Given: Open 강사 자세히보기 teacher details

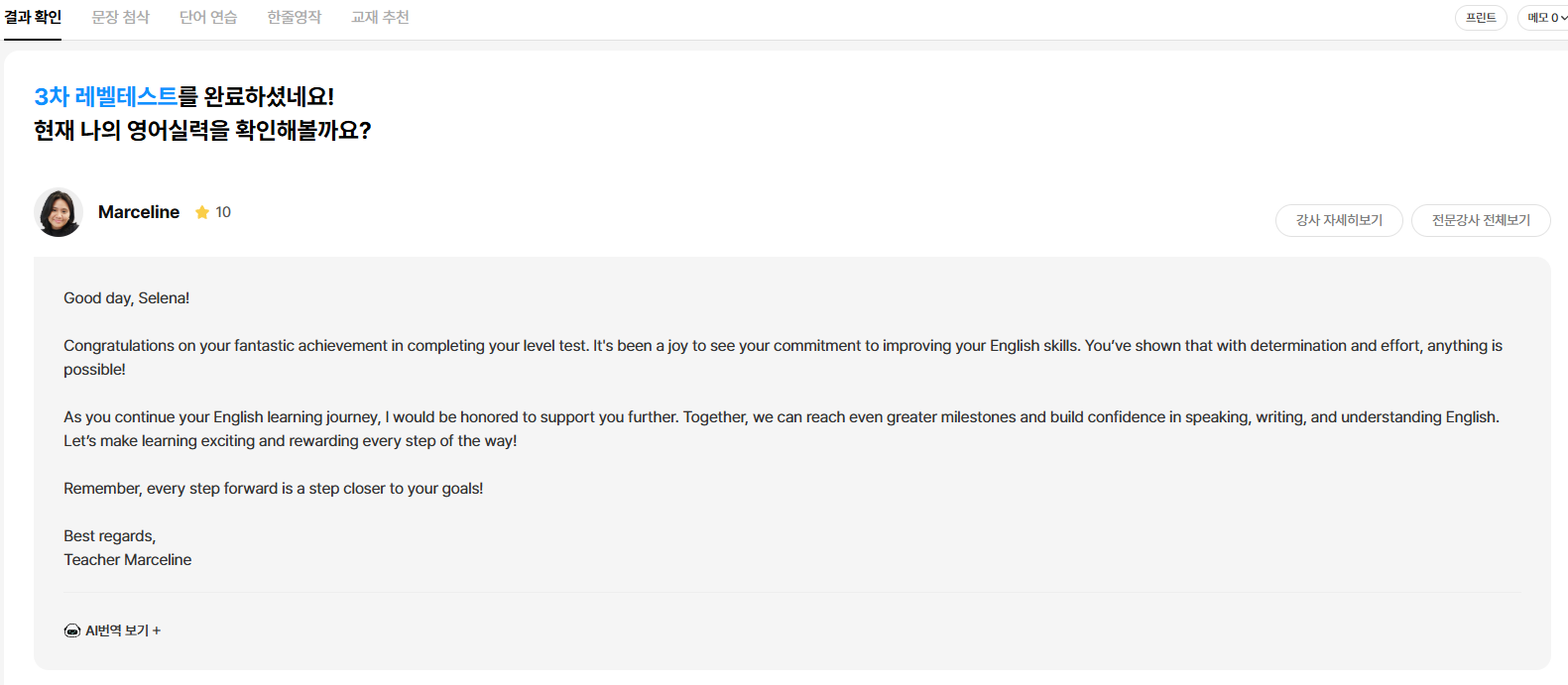Looking at the screenshot, I should (x=1339, y=220).
